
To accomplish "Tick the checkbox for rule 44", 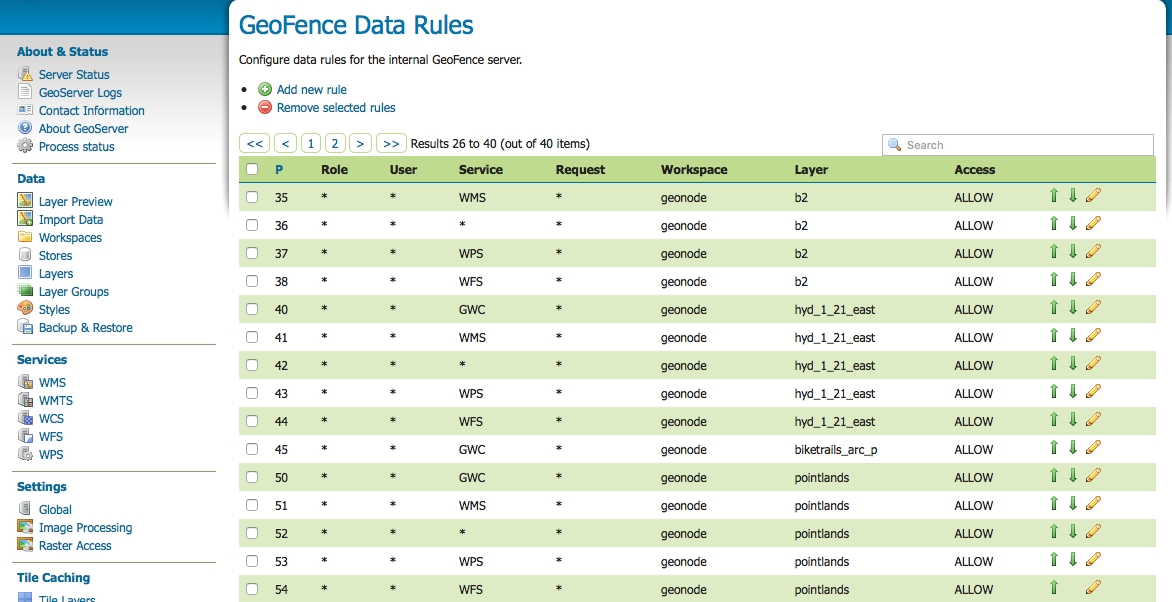I will click(x=252, y=421).
